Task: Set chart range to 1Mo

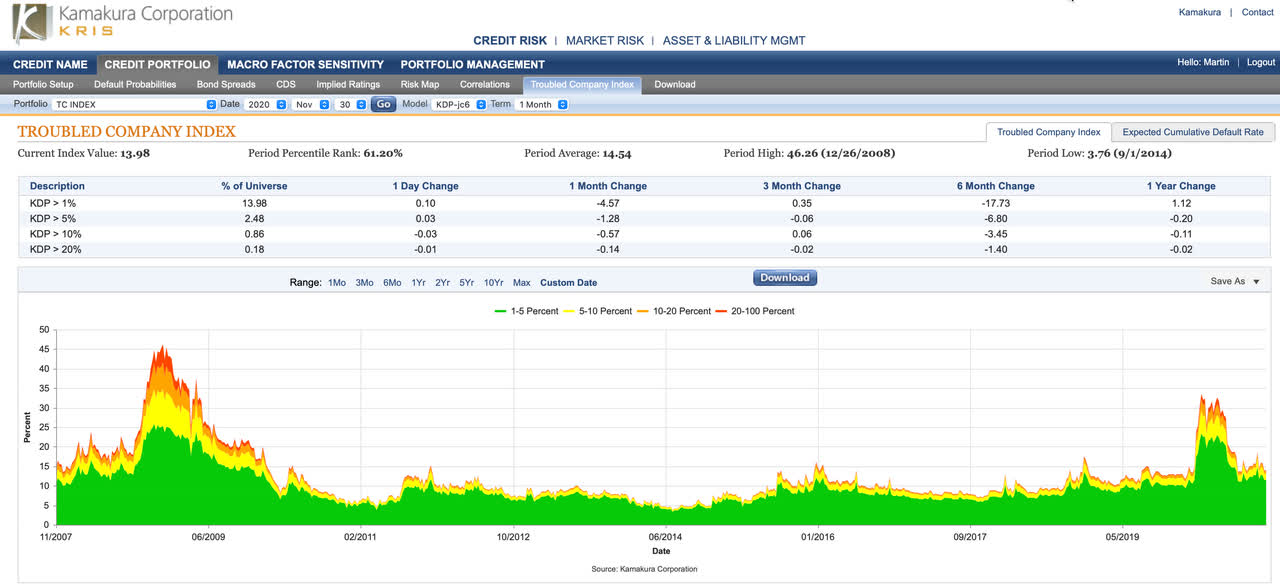Action: (x=337, y=283)
